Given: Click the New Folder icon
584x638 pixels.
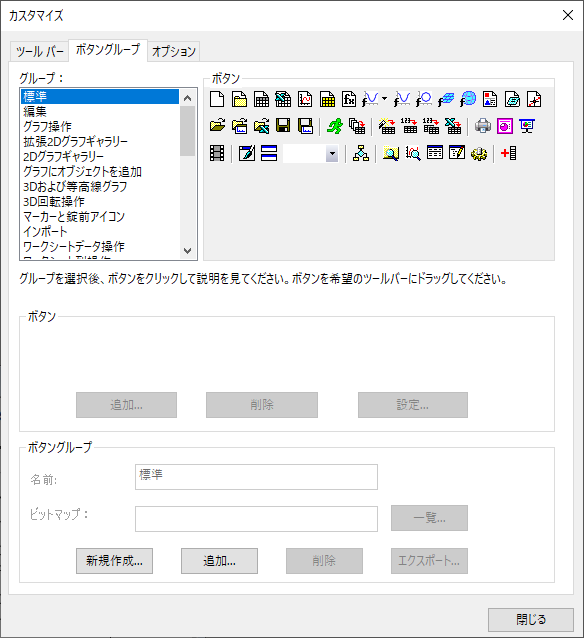Looking at the screenshot, I should (x=239, y=99).
